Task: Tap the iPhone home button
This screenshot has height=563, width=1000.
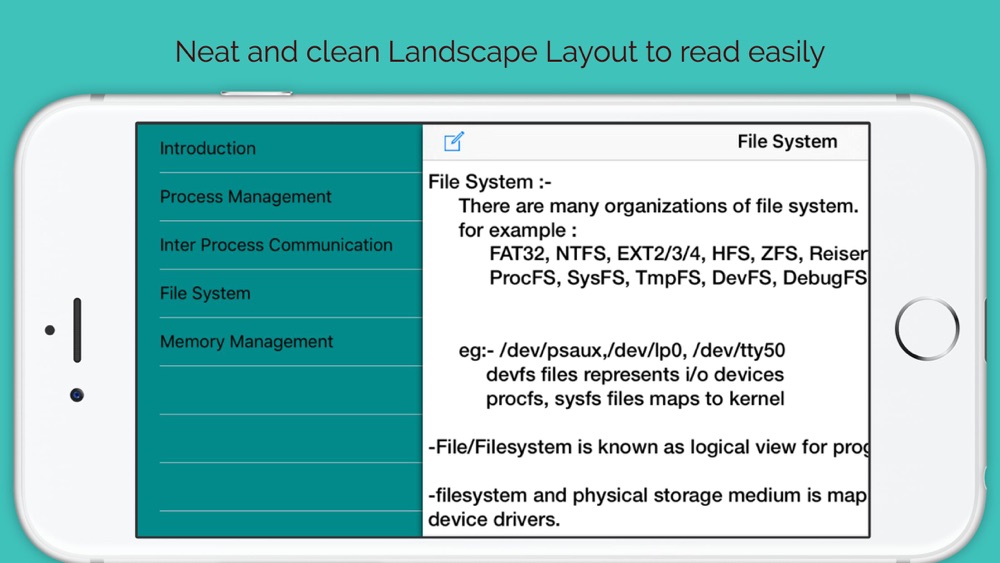Action: point(927,329)
